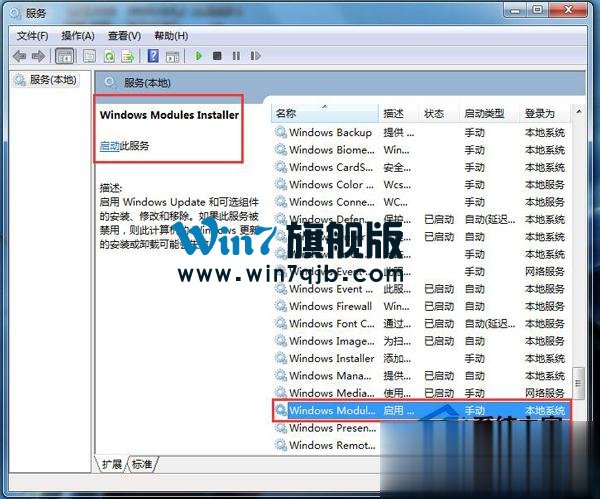Screen dimensions: 600x499
Task: Click the list scrollbar up arrow
Action: 578,112
